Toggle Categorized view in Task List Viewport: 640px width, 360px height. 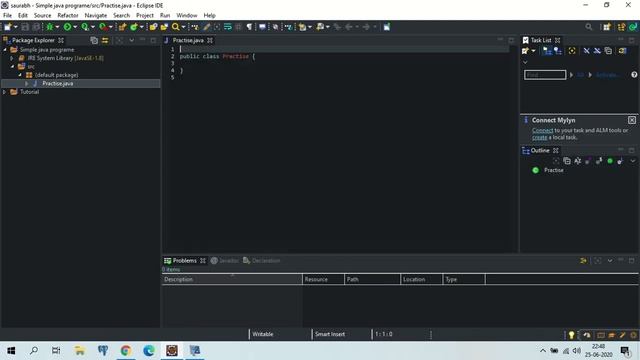click(x=547, y=51)
